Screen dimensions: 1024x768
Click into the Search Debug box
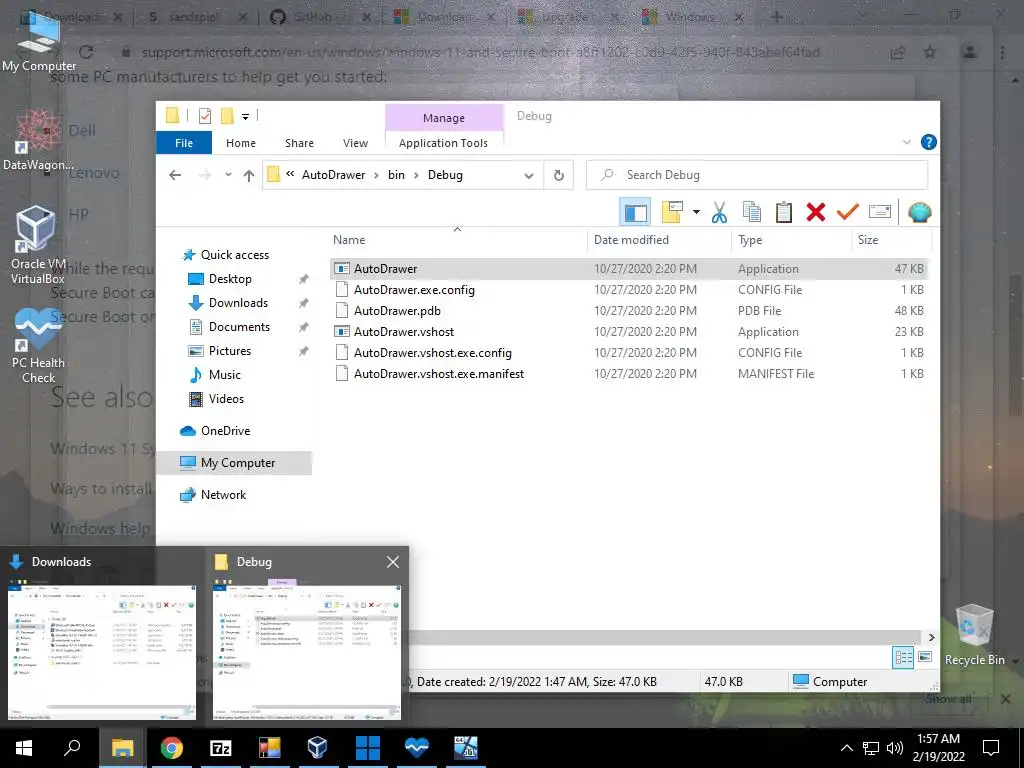758,175
